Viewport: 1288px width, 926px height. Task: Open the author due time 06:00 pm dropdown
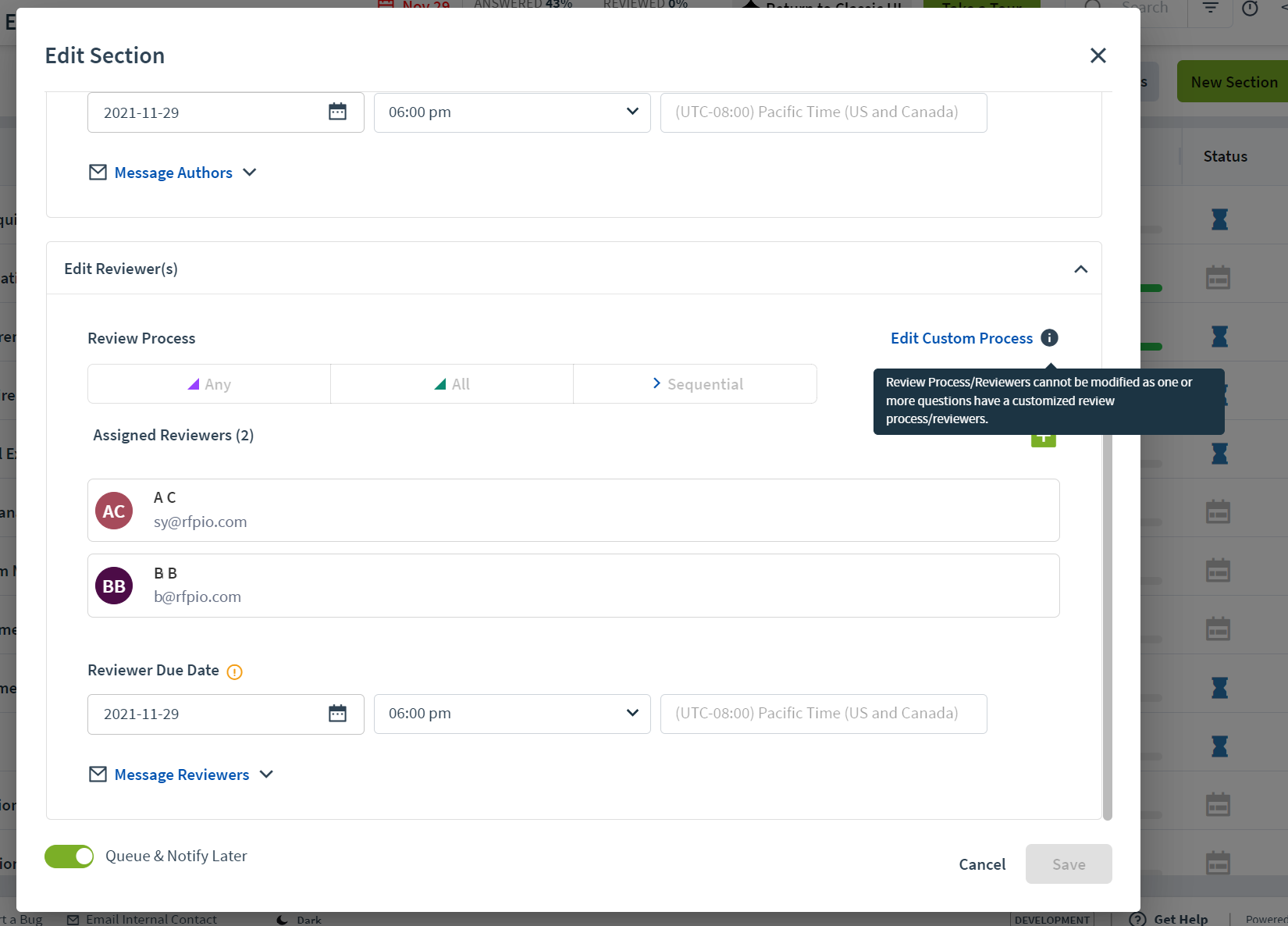(x=512, y=112)
